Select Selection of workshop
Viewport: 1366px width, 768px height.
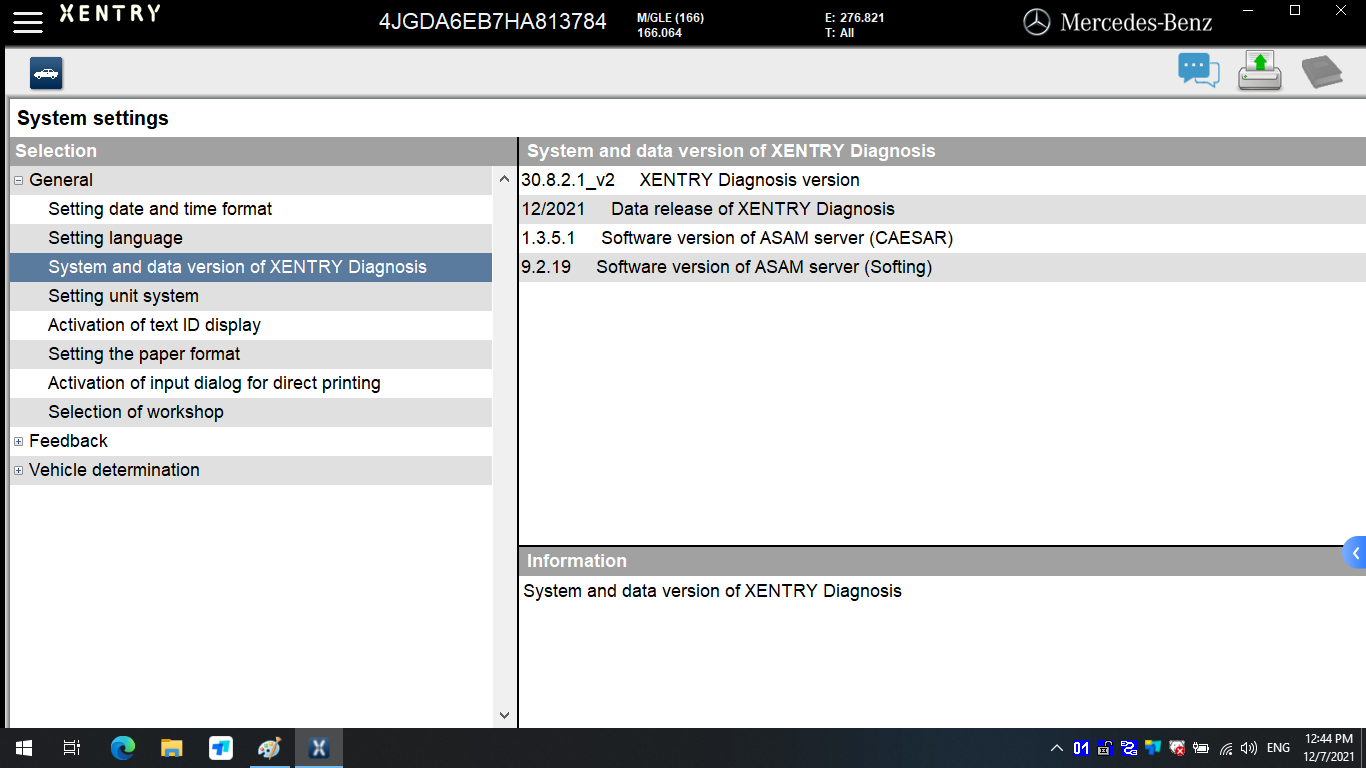click(x=251, y=412)
